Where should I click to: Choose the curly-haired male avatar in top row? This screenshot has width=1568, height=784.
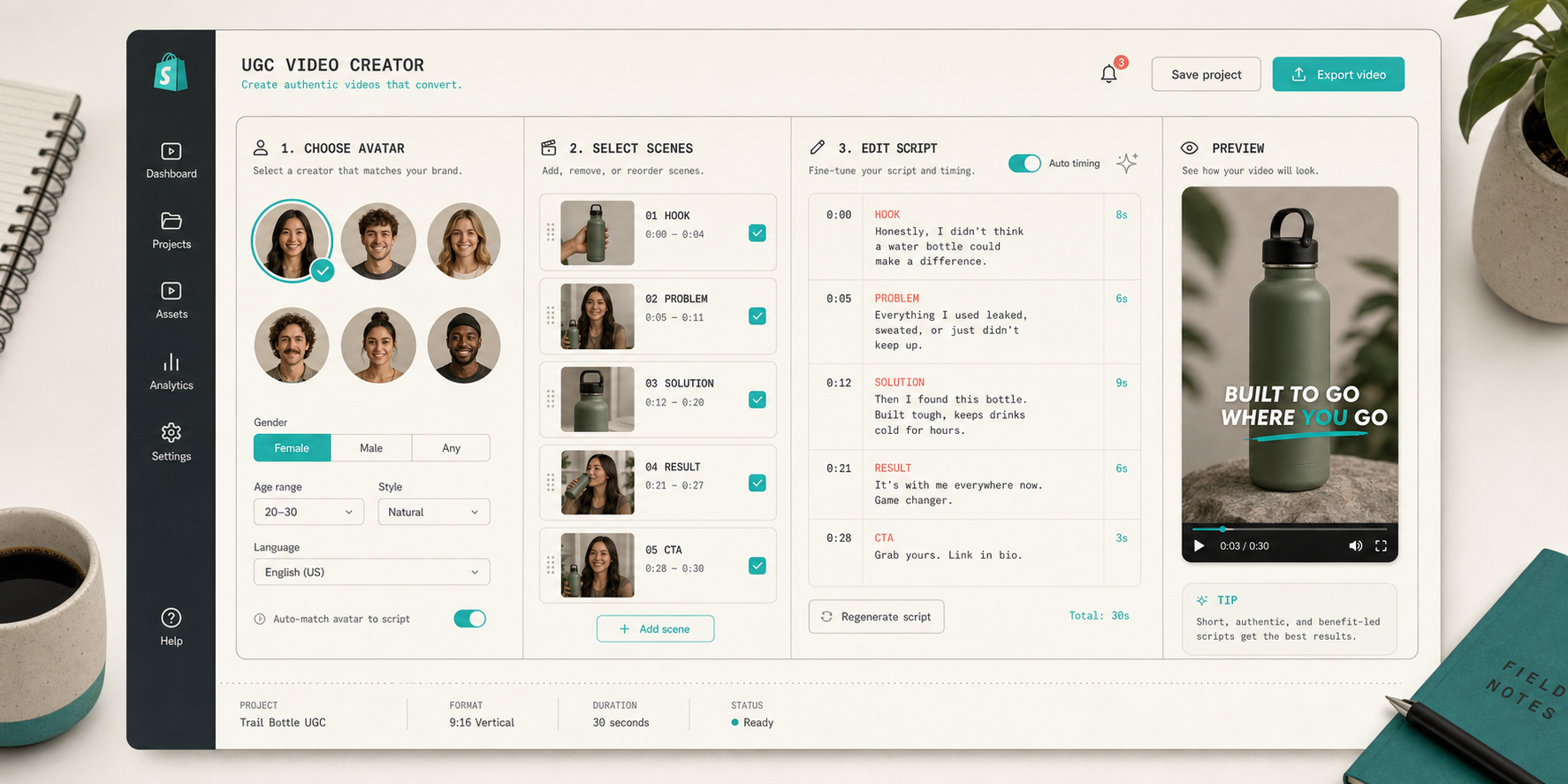click(378, 241)
